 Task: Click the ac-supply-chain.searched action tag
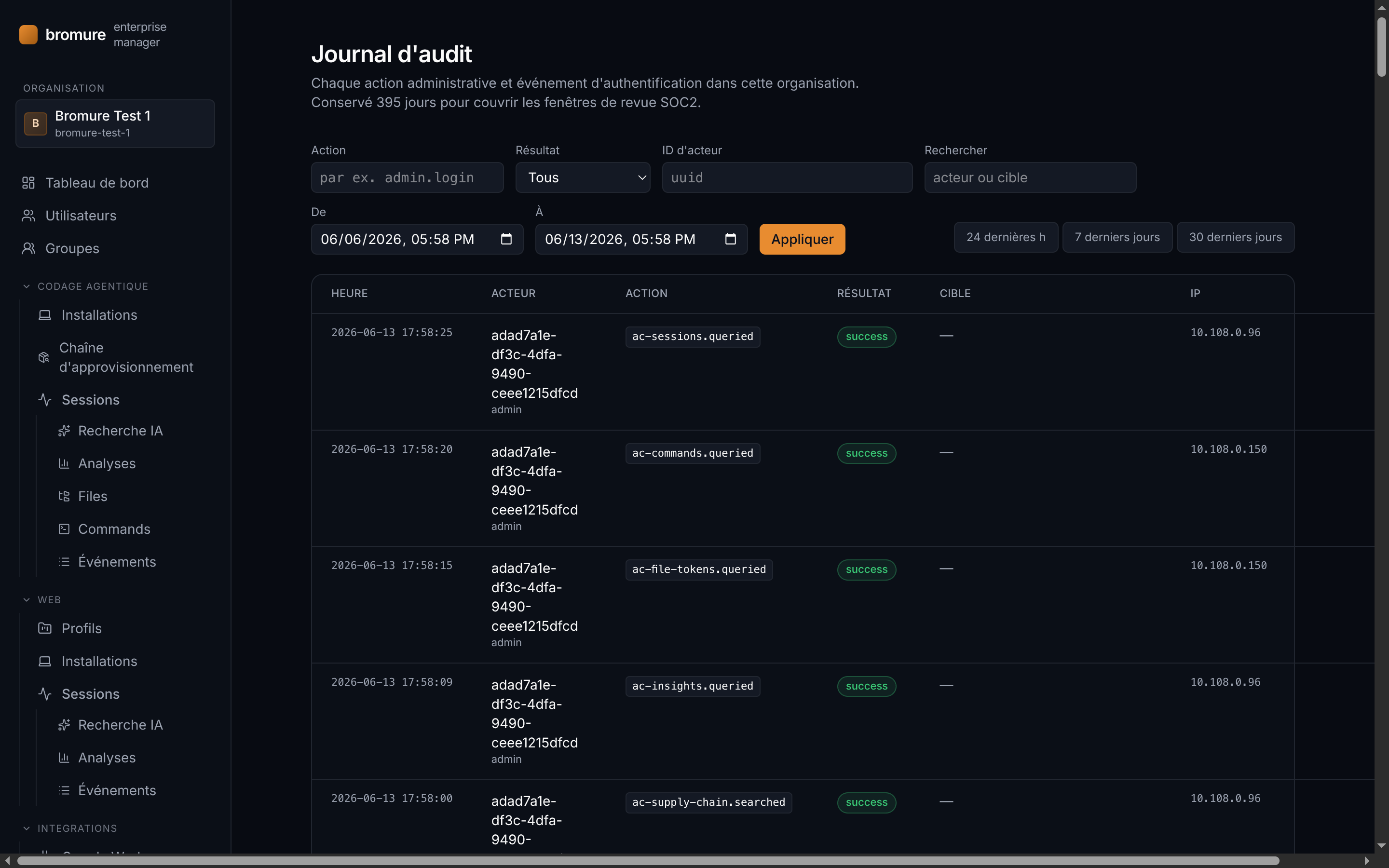(708, 802)
